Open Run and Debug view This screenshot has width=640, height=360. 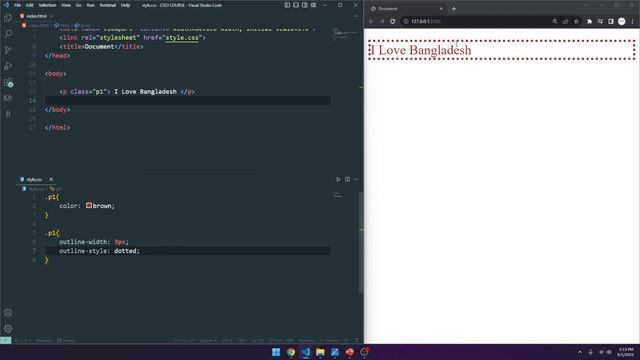coord(8,66)
